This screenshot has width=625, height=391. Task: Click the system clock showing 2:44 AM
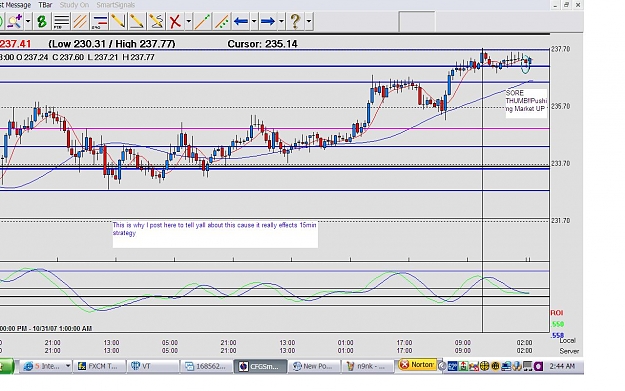[x=562, y=366]
